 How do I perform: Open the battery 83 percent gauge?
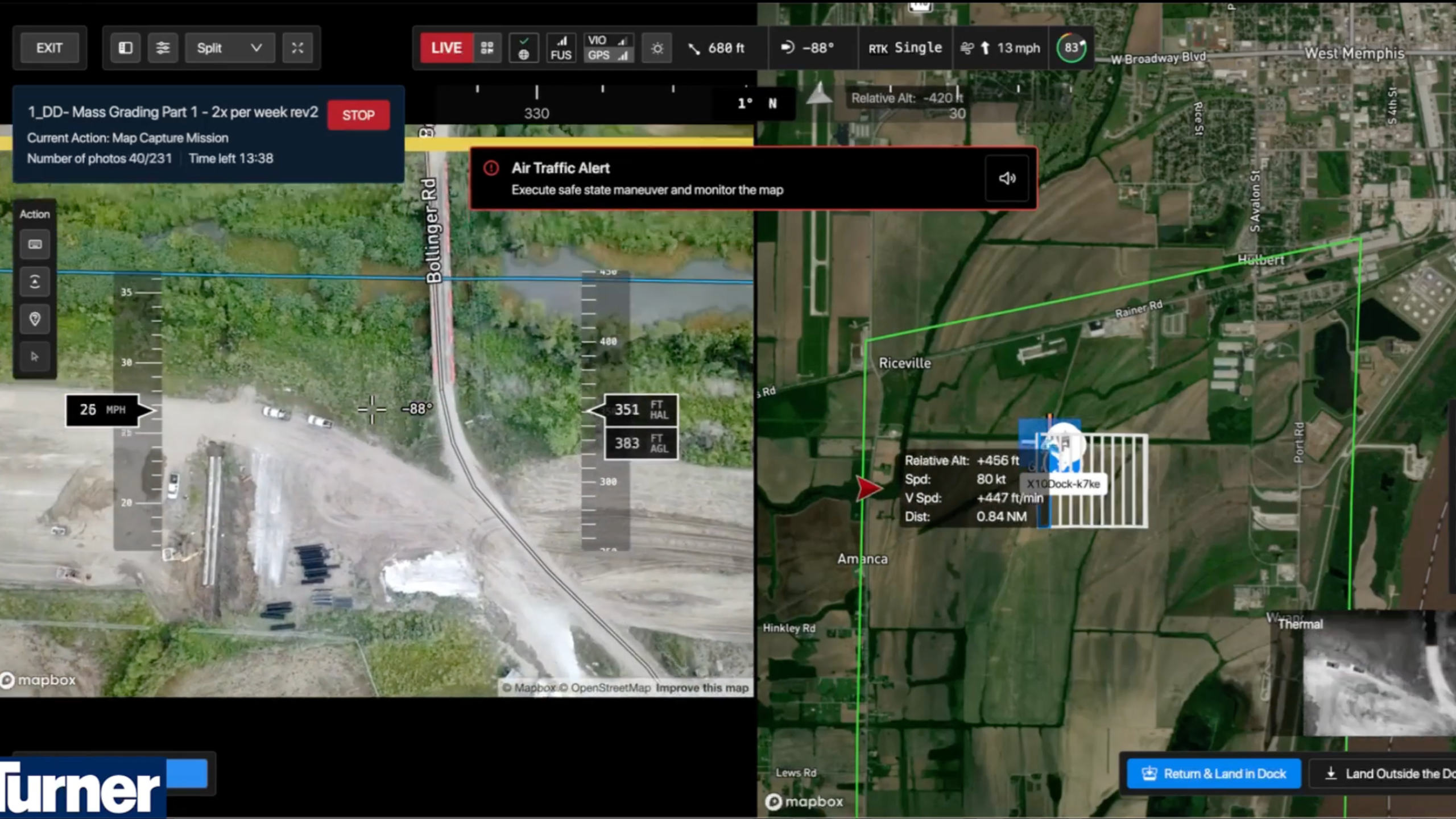1072,48
